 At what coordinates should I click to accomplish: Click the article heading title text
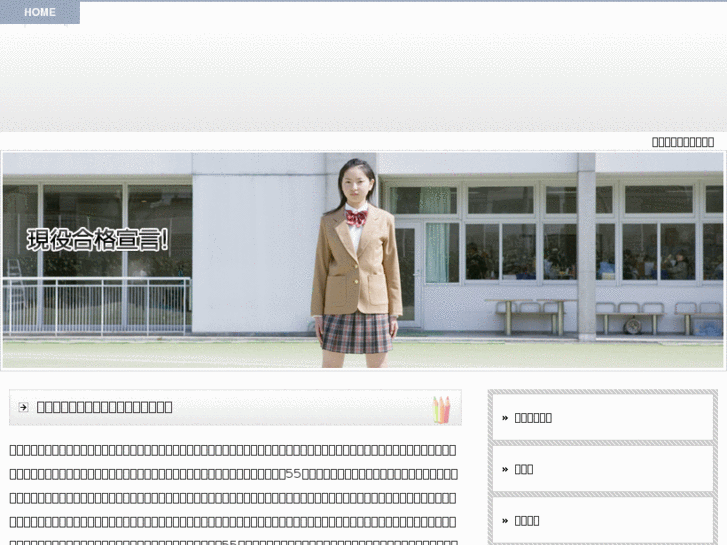(104, 407)
